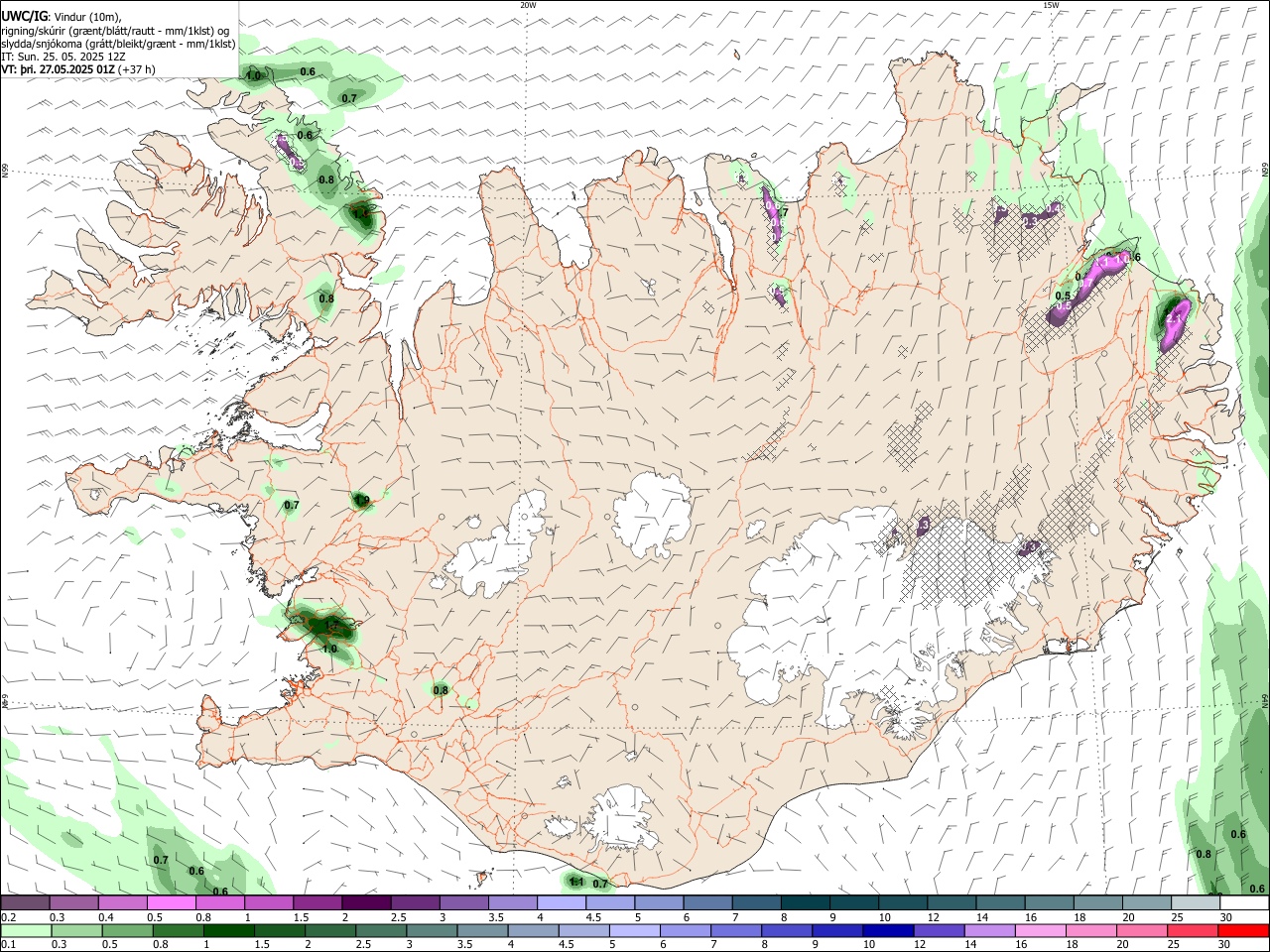The image size is (1270, 952).
Task: Click mid-green 0.5 swatch in bottom scale
Action: pos(127,930)
